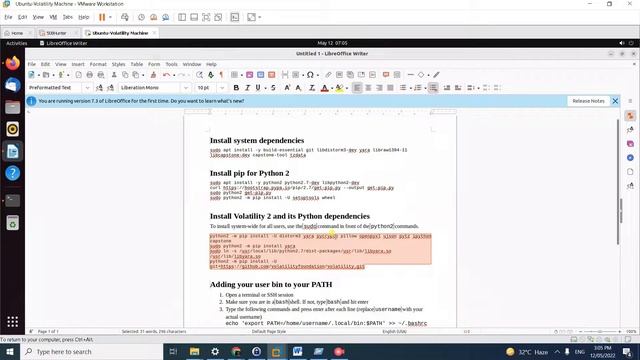Toggle Formatting Marks pilcrow button
This screenshot has width=640, height=360.
pos(222,75)
